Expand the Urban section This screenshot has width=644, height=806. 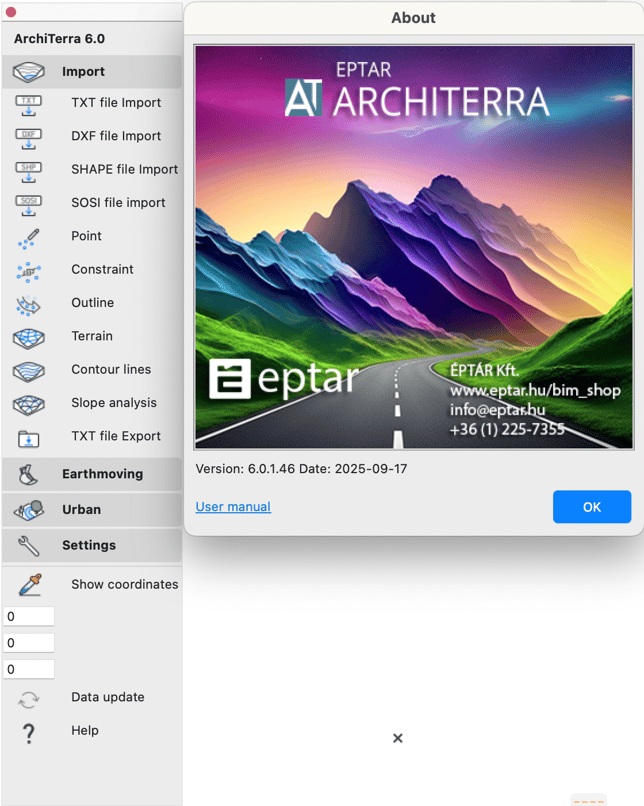(91, 509)
